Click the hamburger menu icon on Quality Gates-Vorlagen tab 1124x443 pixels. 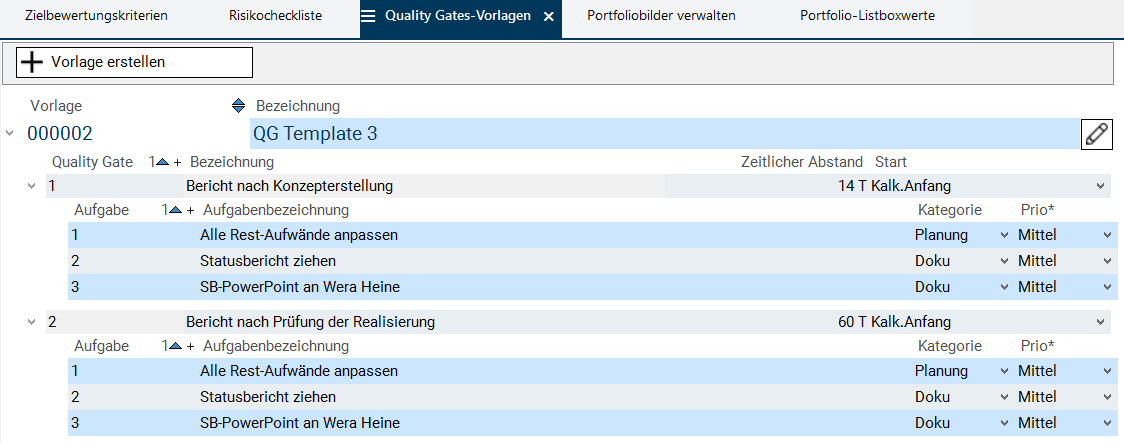tap(368, 17)
